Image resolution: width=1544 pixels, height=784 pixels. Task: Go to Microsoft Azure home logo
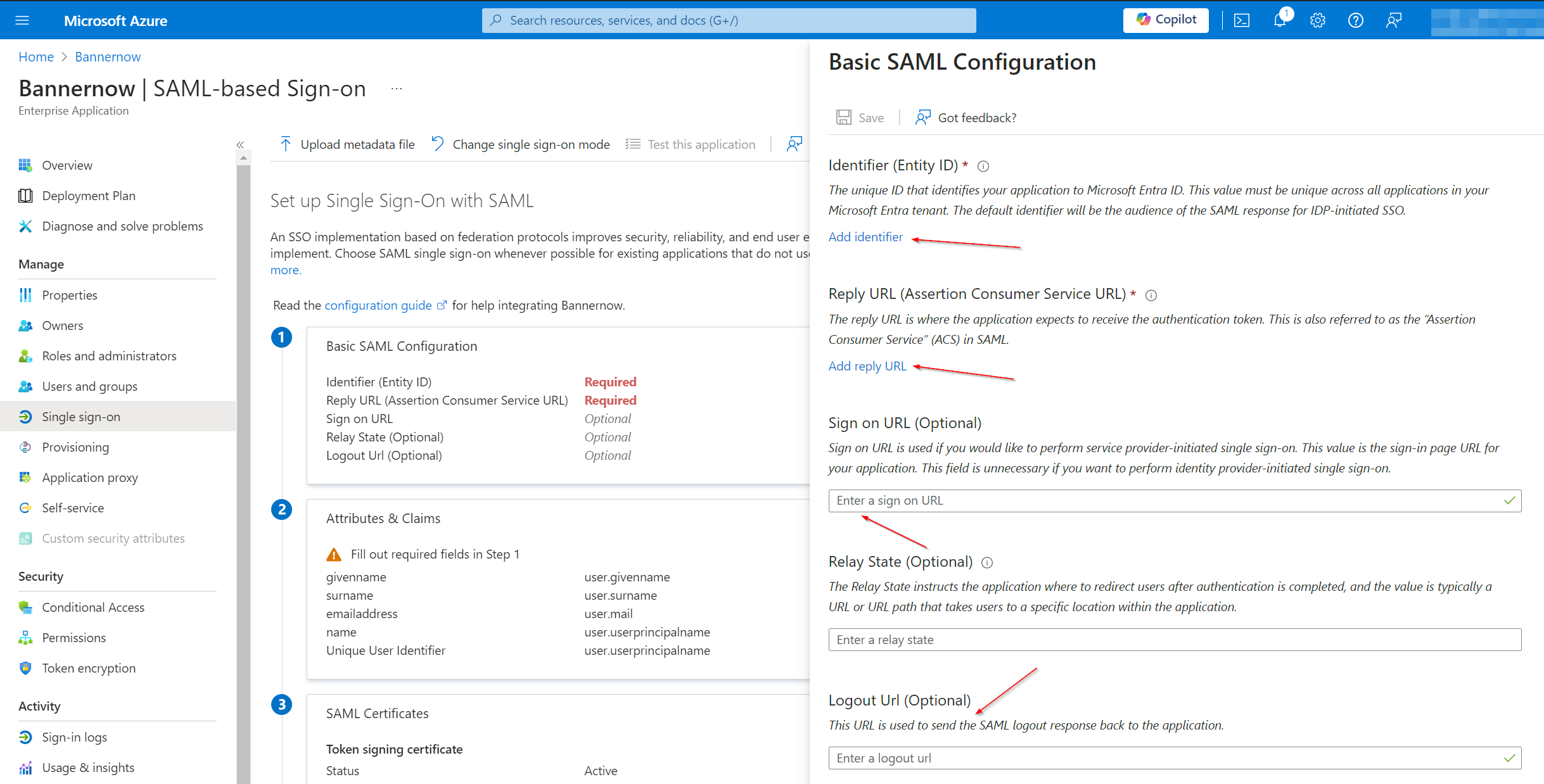click(115, 21)
